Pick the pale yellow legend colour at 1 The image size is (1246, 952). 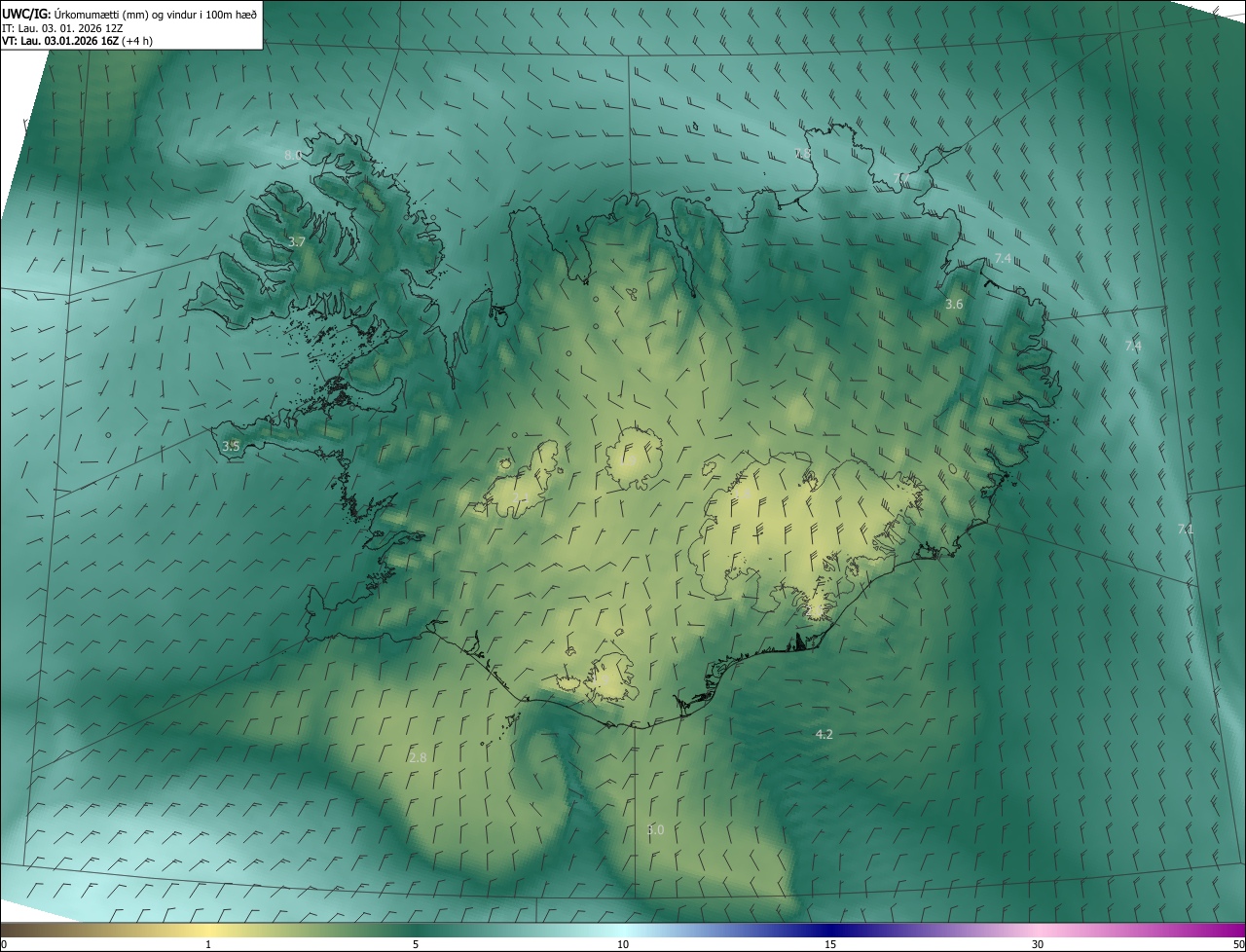(208, 931)
